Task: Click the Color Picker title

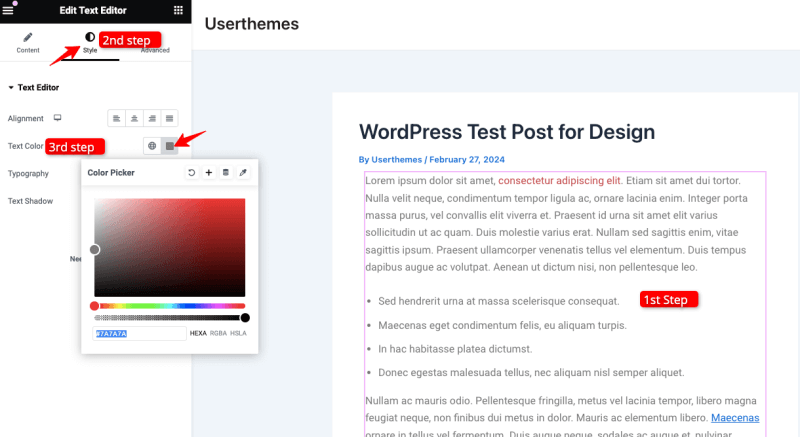Action: pos(111,173)
